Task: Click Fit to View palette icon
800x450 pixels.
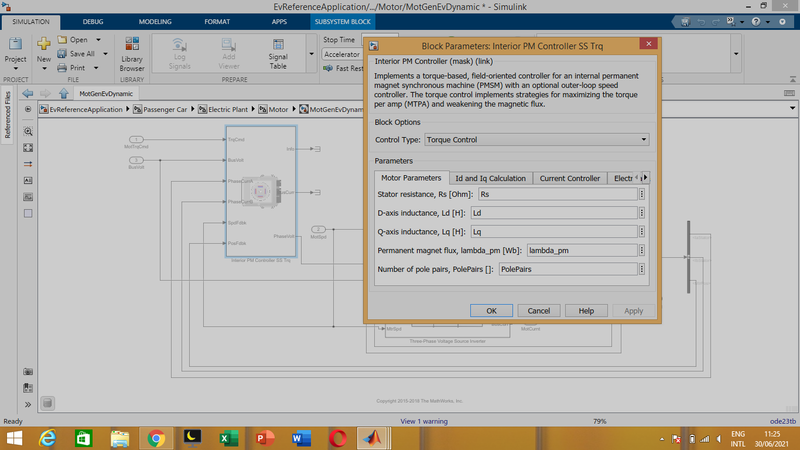Action: [28, 148]
